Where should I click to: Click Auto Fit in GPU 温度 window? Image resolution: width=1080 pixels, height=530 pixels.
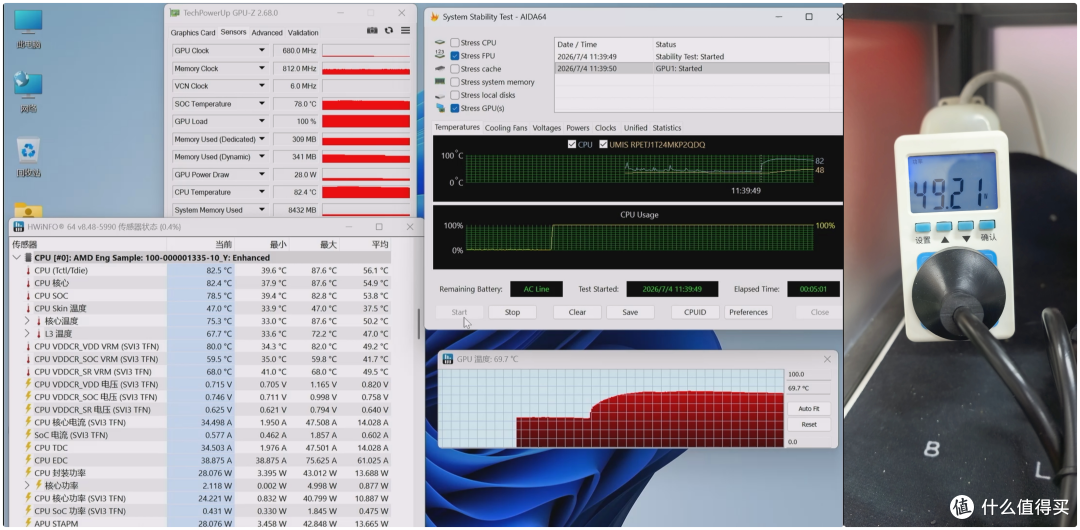tap(809, 409)
